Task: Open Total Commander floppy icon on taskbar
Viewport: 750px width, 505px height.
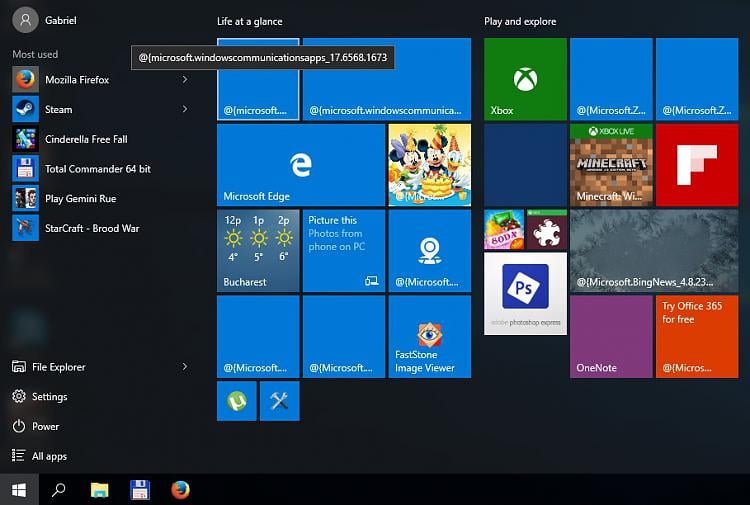Action: tap(140, 490)
